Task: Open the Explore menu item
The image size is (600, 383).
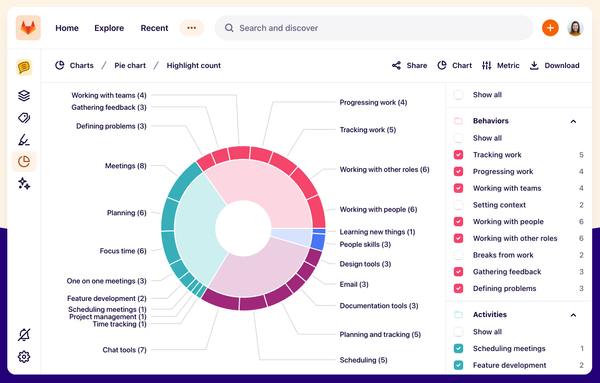Action: click(109, 28)
